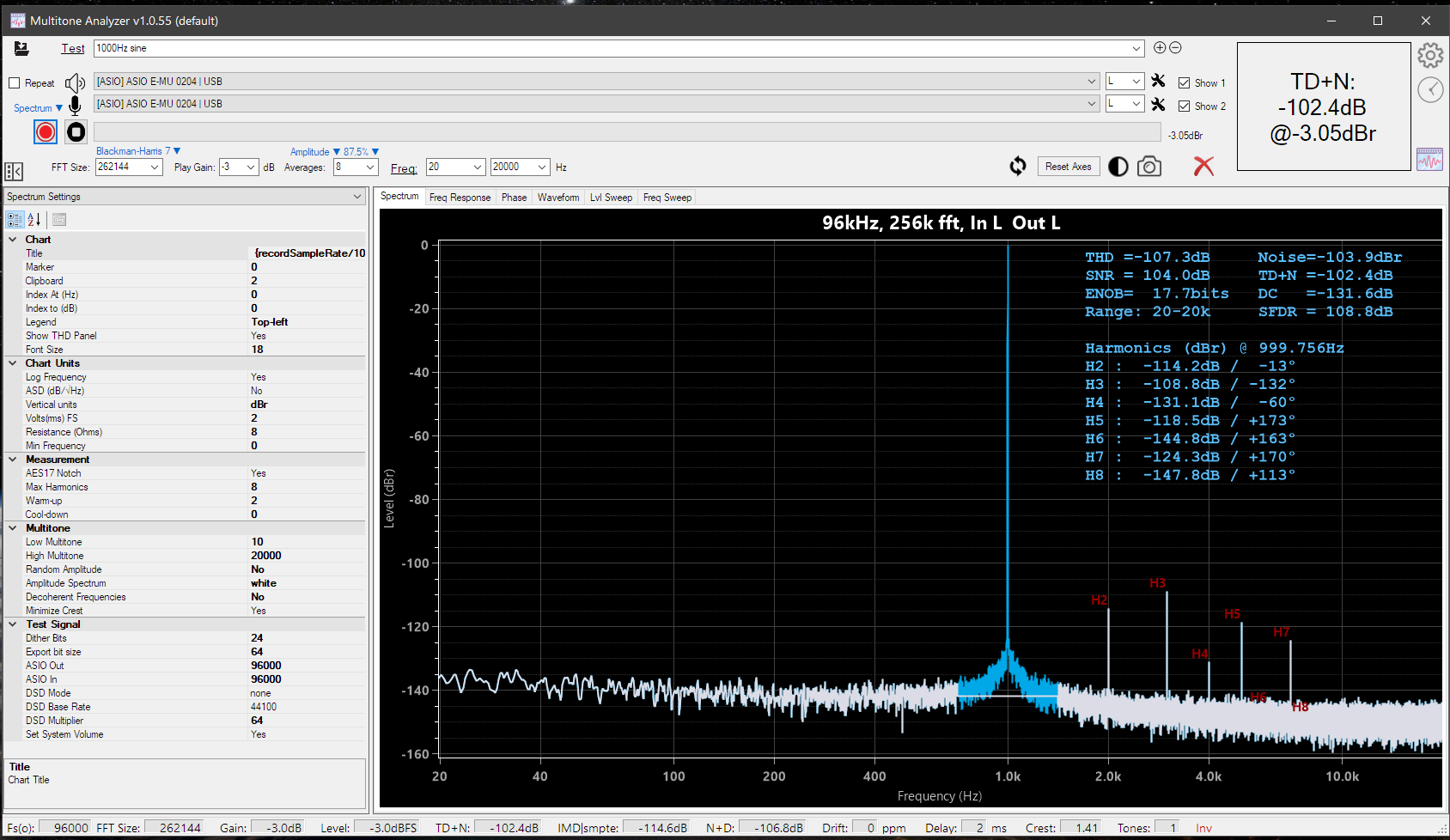Click the load test configuration icon
Image resolution: width=1450 pixels, height=840 pixels.
21,49
